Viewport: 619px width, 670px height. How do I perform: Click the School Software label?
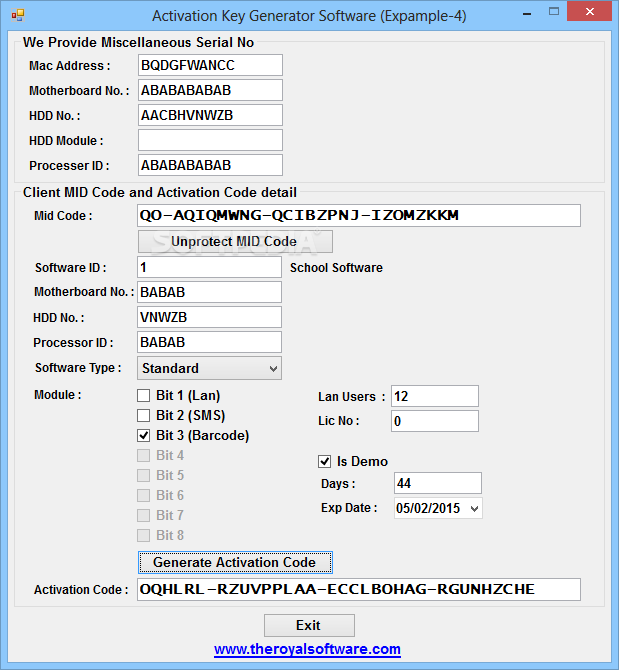(x=336, y=267)
